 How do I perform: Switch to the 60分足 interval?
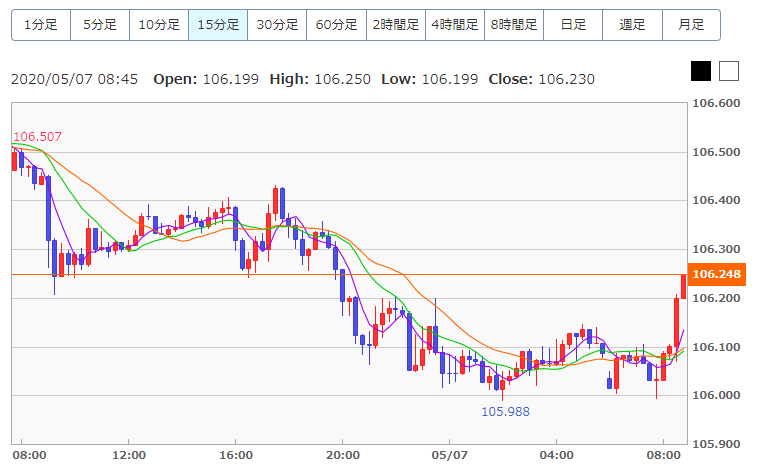click(x=336, y=25)
